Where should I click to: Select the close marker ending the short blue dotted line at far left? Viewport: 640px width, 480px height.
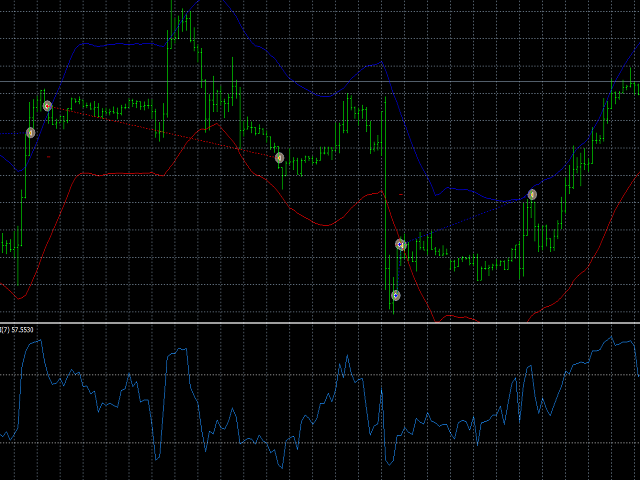tap(31, 133)
